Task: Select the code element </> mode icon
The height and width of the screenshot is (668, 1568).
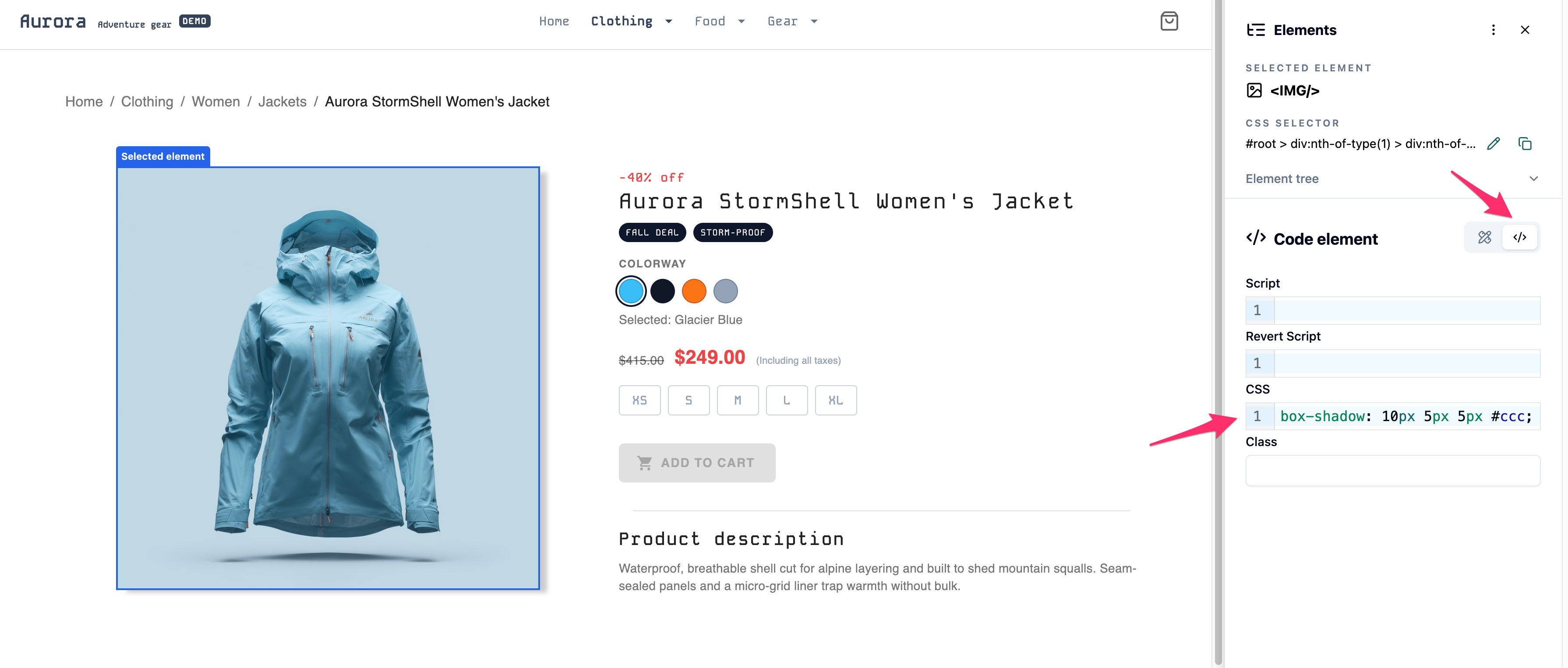Action: tap(1520, 237)
